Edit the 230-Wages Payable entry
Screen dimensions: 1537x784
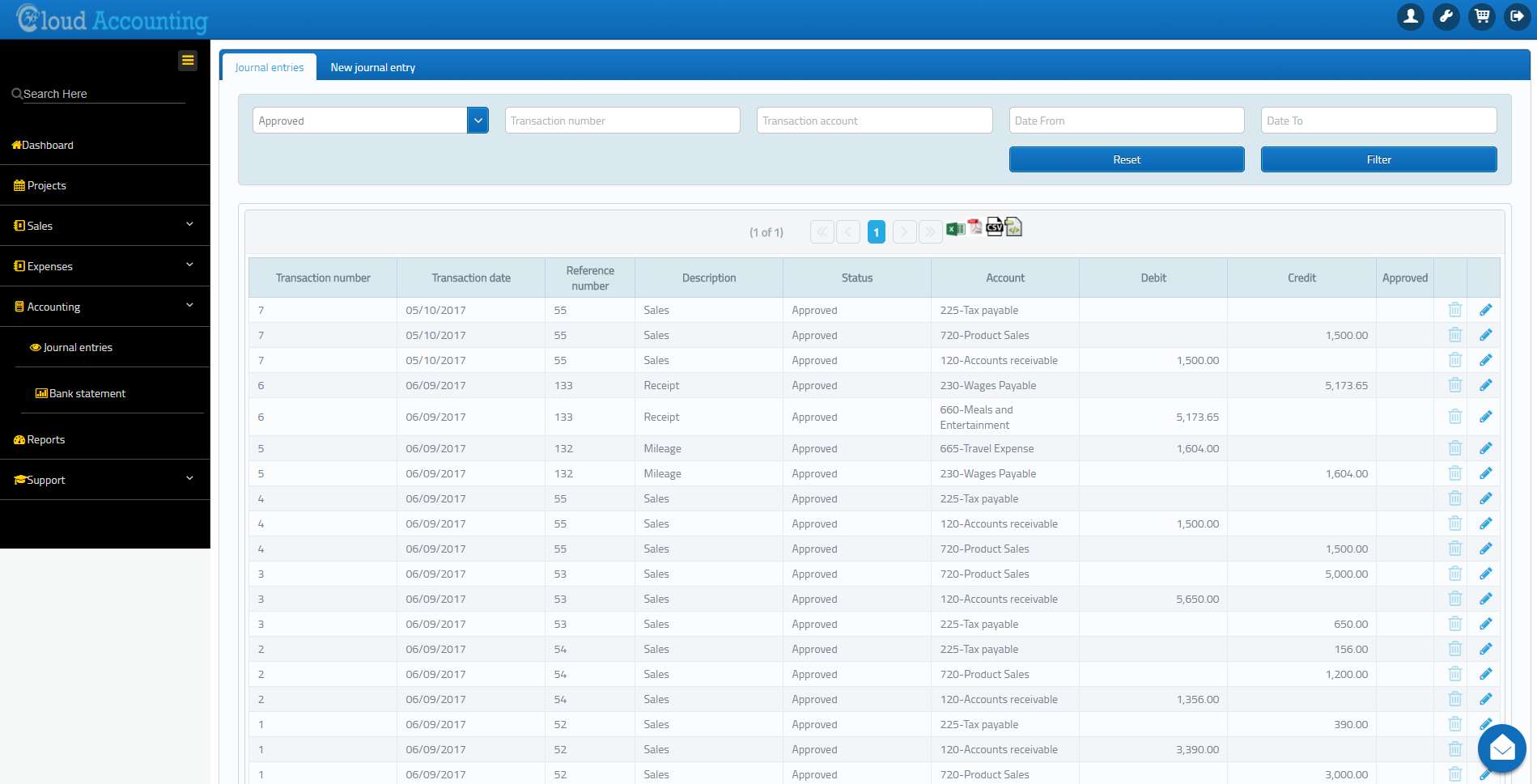tap(1485, 385)
